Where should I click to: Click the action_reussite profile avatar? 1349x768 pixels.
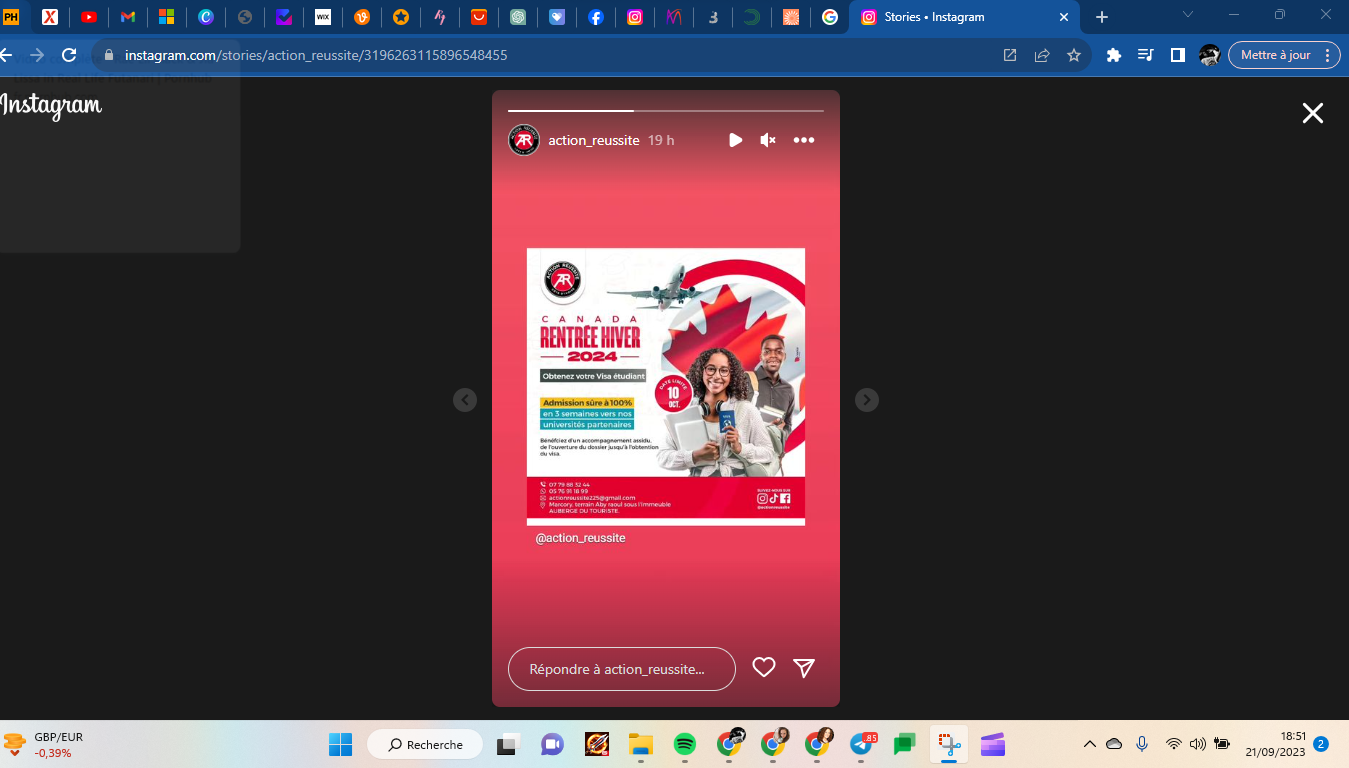pyautogui.click(x=524, y=140)
